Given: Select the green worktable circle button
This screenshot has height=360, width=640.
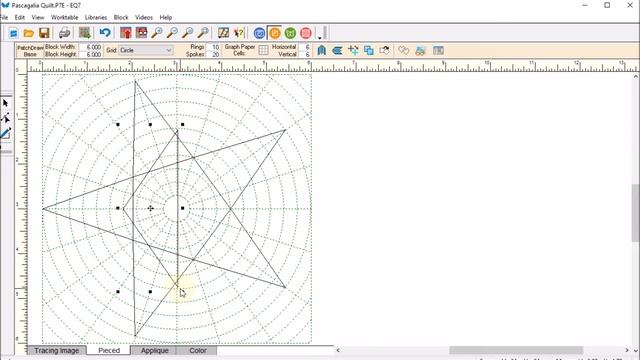Looking at the screenshot, I should coord(290,33).
